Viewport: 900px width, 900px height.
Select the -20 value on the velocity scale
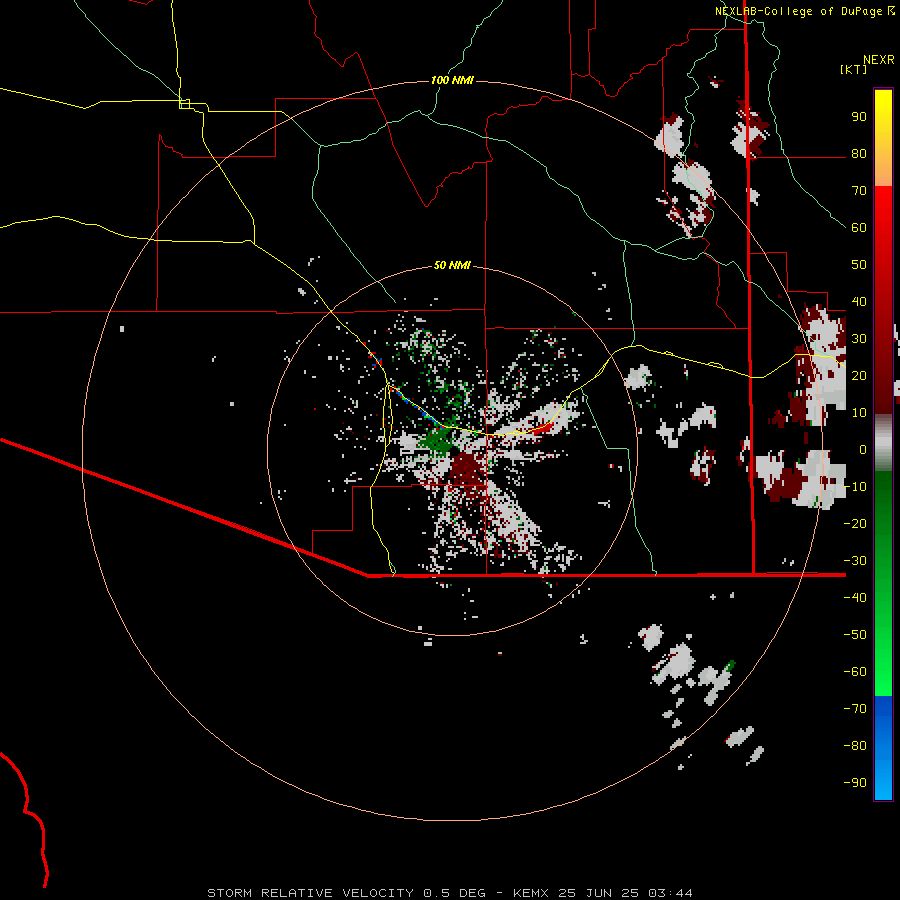pyautogui.click(x=855, y=524)
